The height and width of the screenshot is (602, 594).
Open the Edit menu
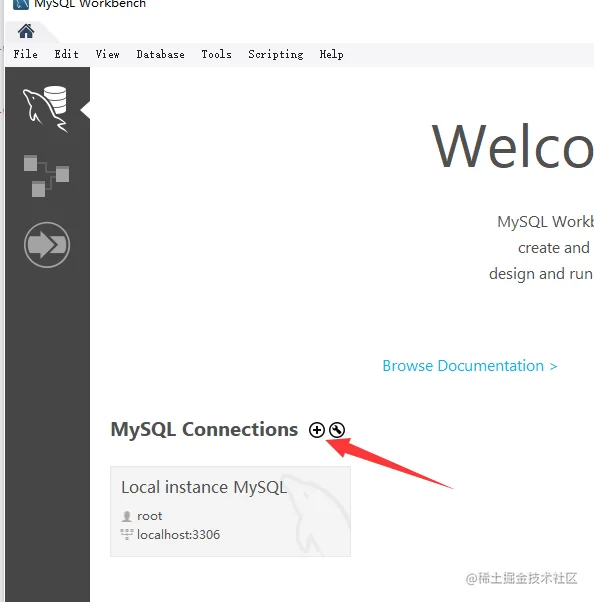tap(66, 54)
